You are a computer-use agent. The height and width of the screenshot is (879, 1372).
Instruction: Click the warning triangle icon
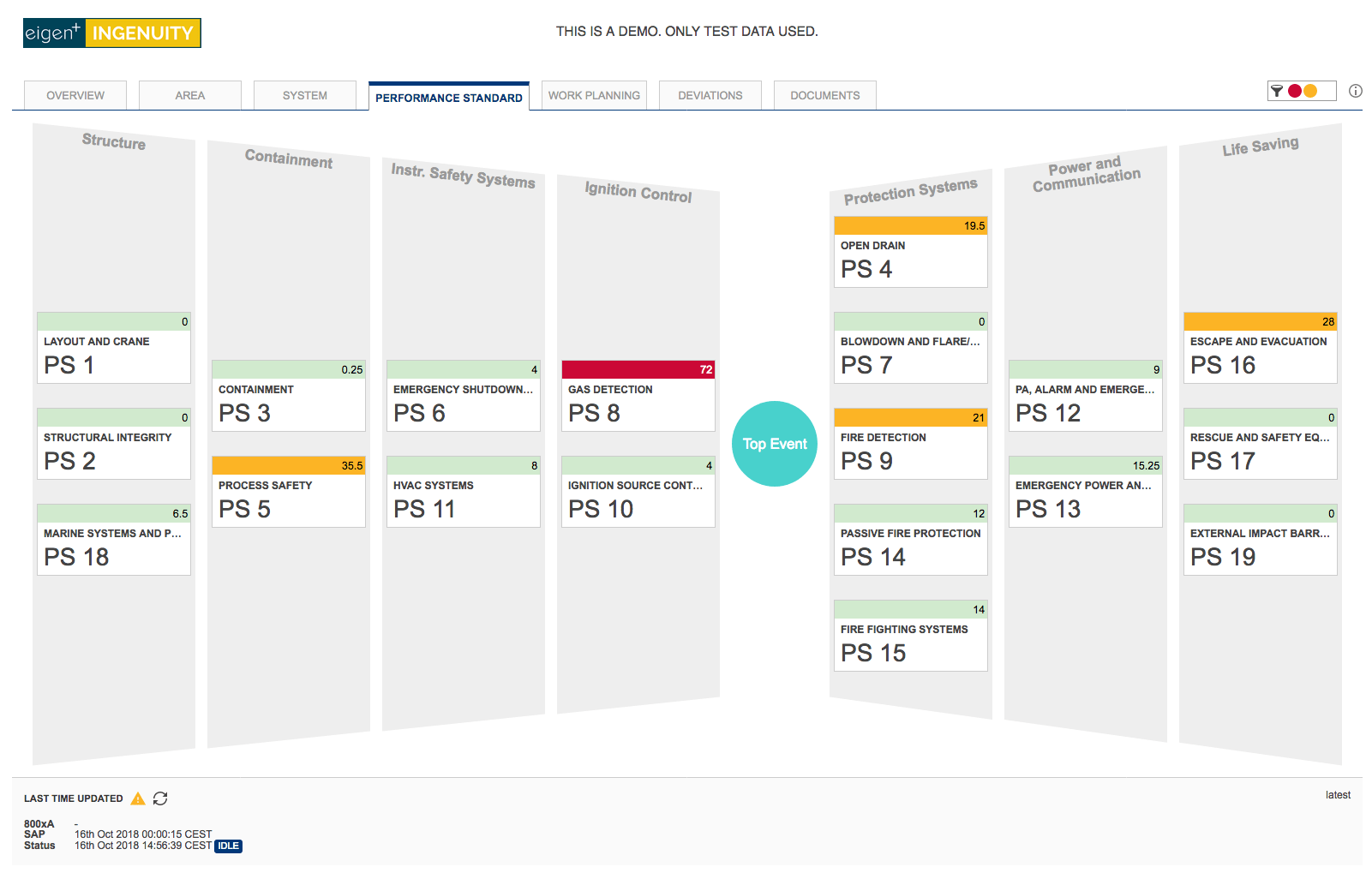[x=138, y=798]
